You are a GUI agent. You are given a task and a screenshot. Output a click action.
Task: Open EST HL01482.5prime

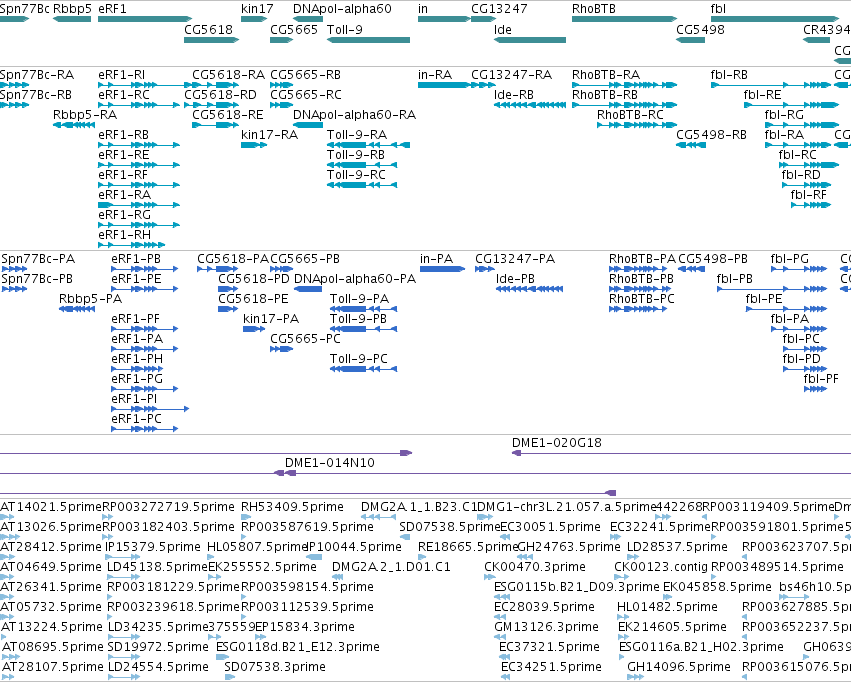click(x=622, y=616)
